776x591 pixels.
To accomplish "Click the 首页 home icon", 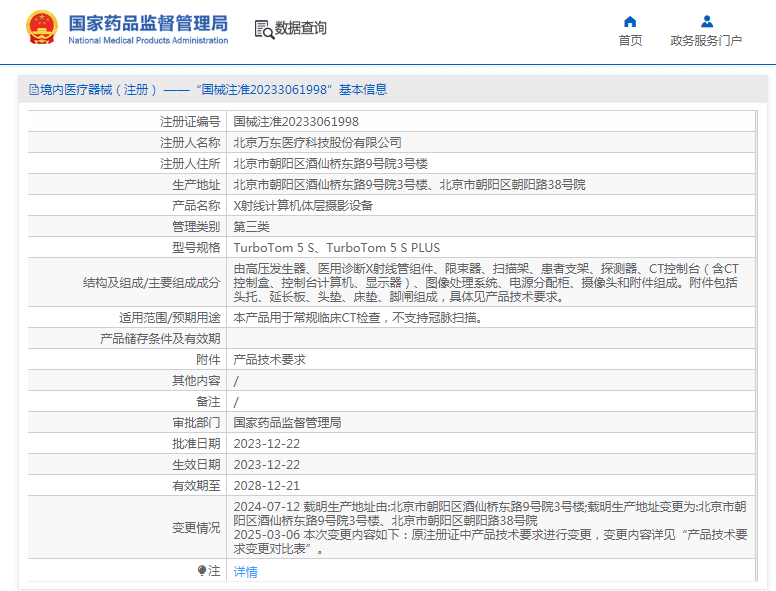I will click(x=630, y=21).
